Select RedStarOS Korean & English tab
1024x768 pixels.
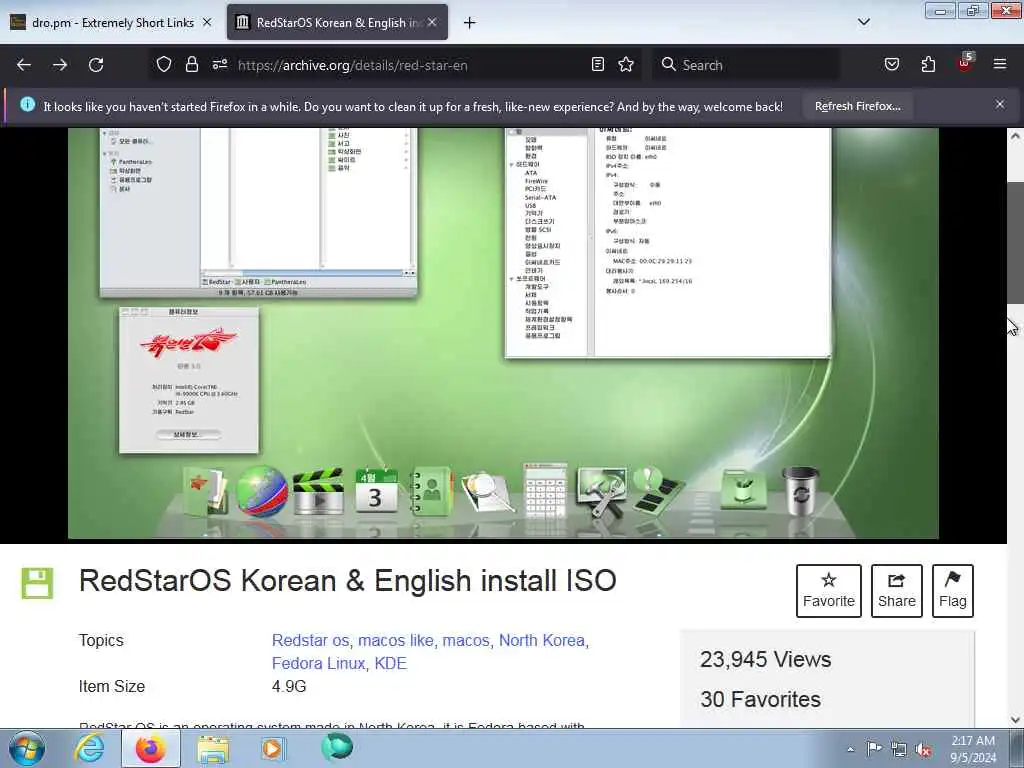[x=337, y=23]
